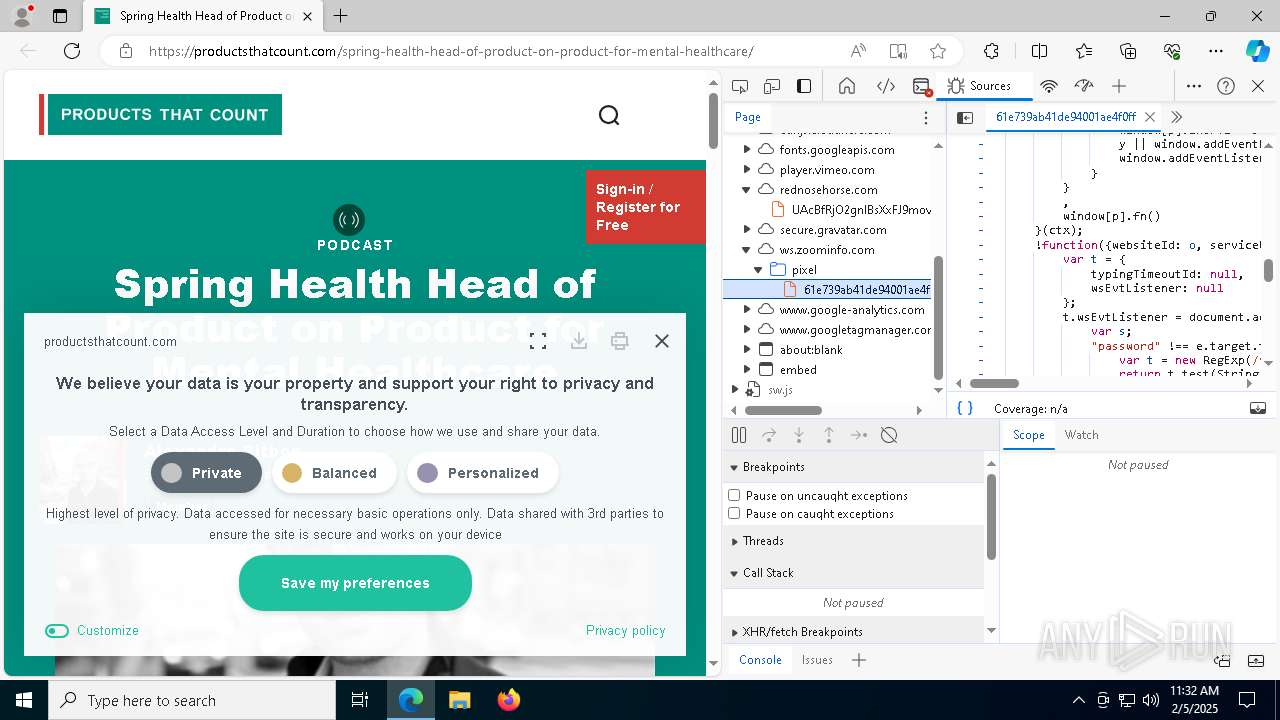This screenshot has height=720, width=1280.
Task: Open Edge browser extensions icon
Action: [x=991, y=51]
